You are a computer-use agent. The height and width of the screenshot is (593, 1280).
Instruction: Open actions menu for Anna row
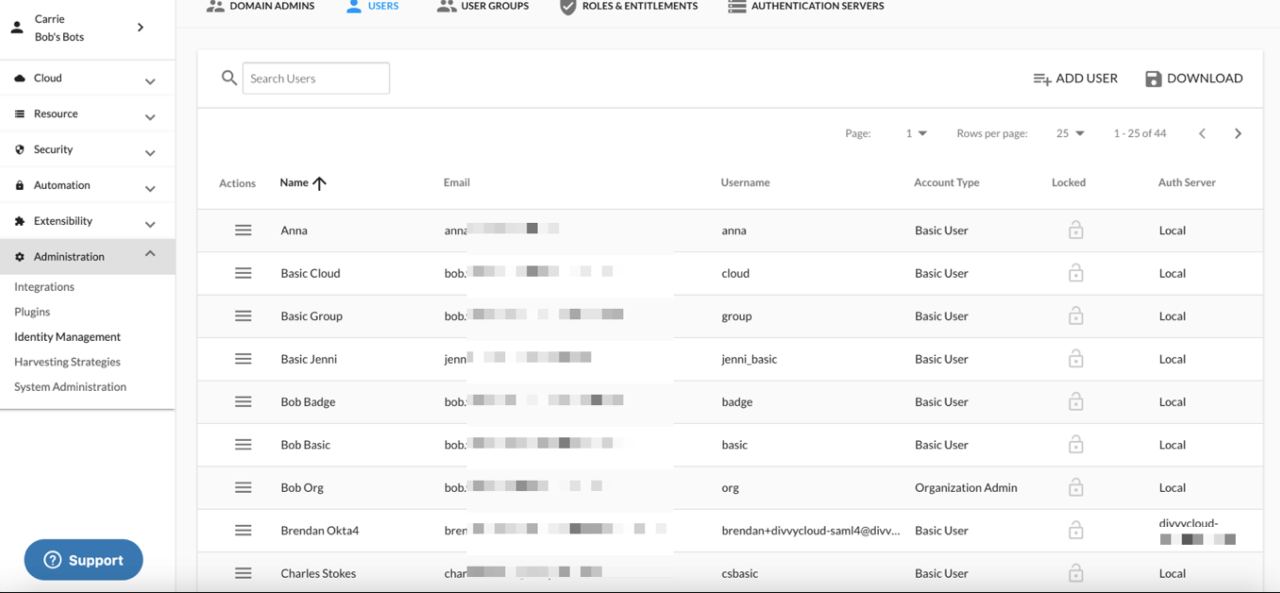[x=243, y=230]
